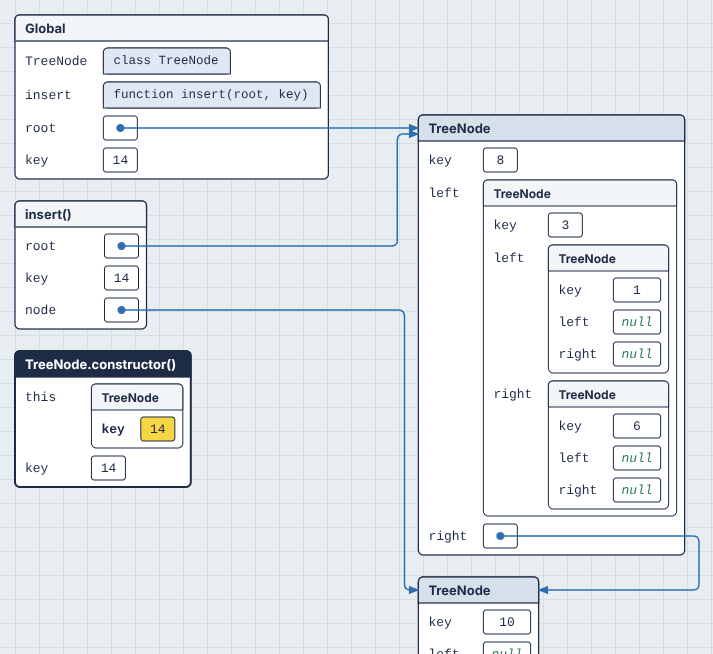
Task: Click the left null of node with key 6
Action: pos(637,458)
